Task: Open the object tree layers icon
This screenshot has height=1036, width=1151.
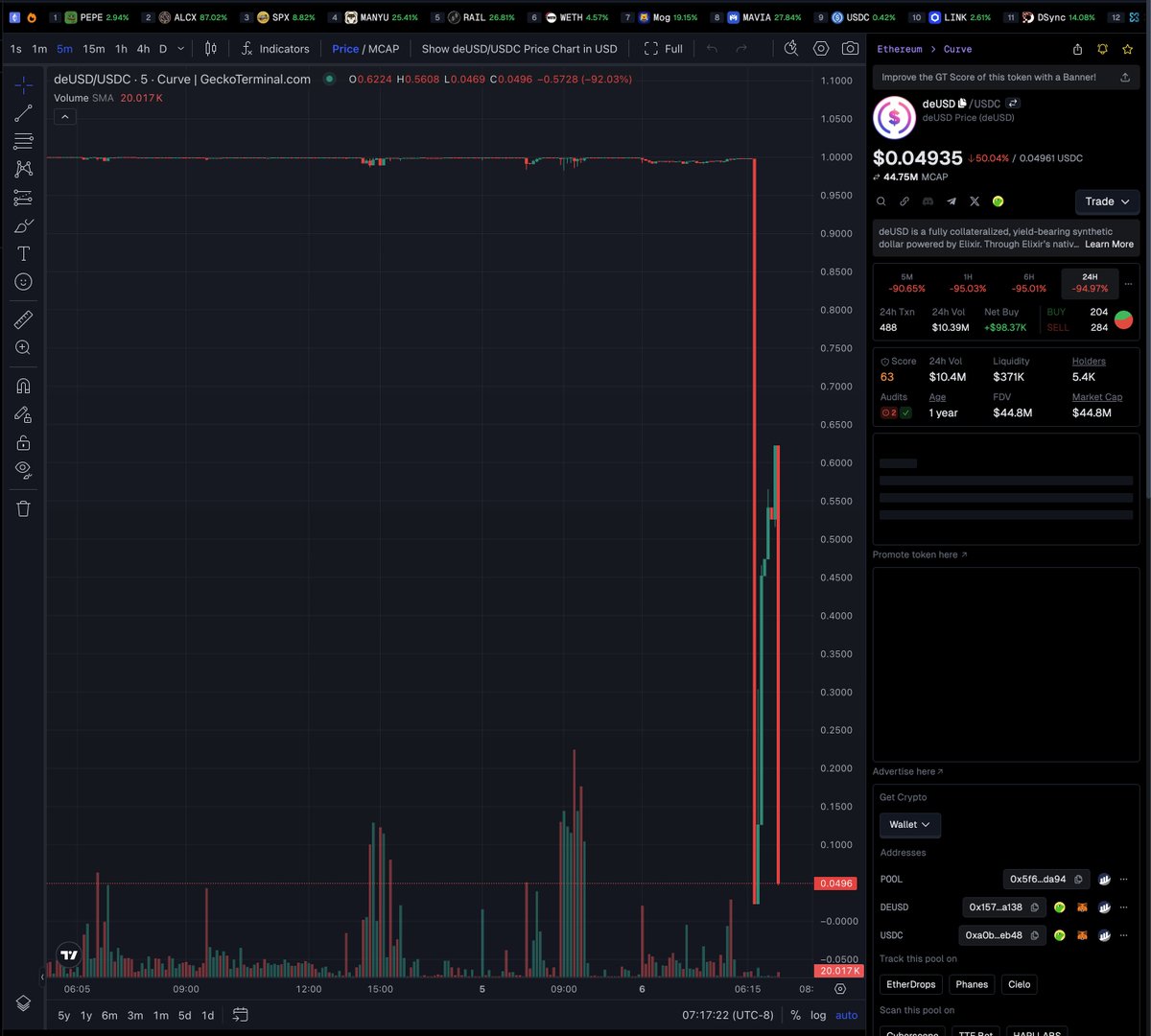Action: 24,1002
